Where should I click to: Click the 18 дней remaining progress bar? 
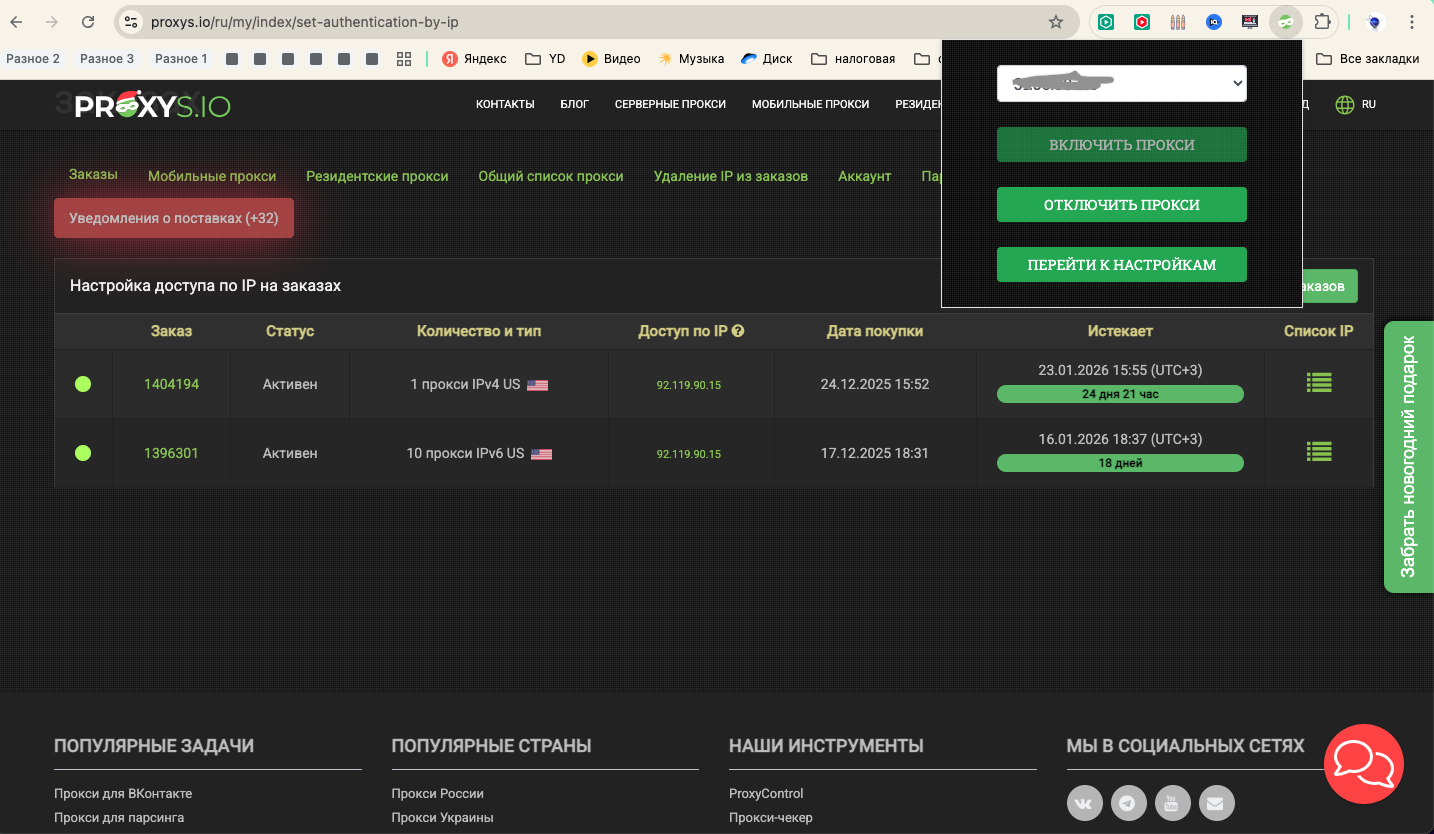[x=1120, y=463]
